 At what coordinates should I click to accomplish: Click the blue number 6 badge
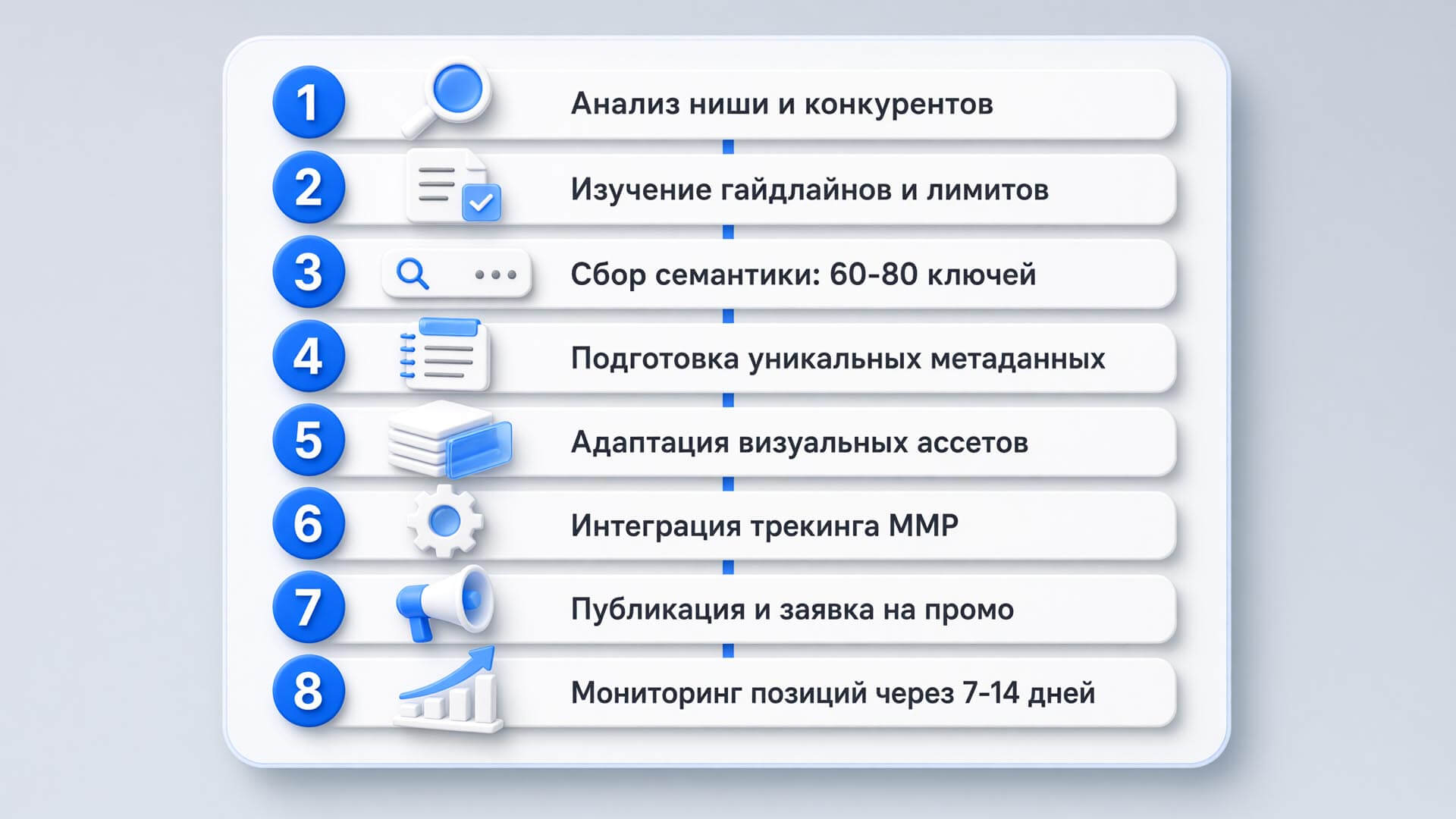[x=309, y=524]
